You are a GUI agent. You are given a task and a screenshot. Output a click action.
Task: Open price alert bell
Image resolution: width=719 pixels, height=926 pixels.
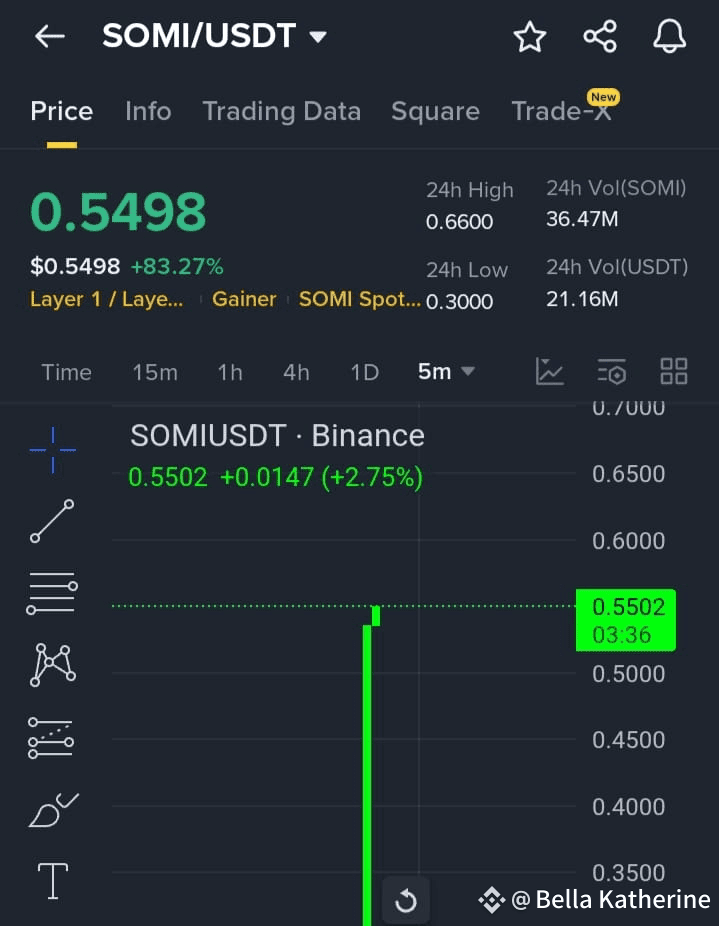[x=669, y=37]
